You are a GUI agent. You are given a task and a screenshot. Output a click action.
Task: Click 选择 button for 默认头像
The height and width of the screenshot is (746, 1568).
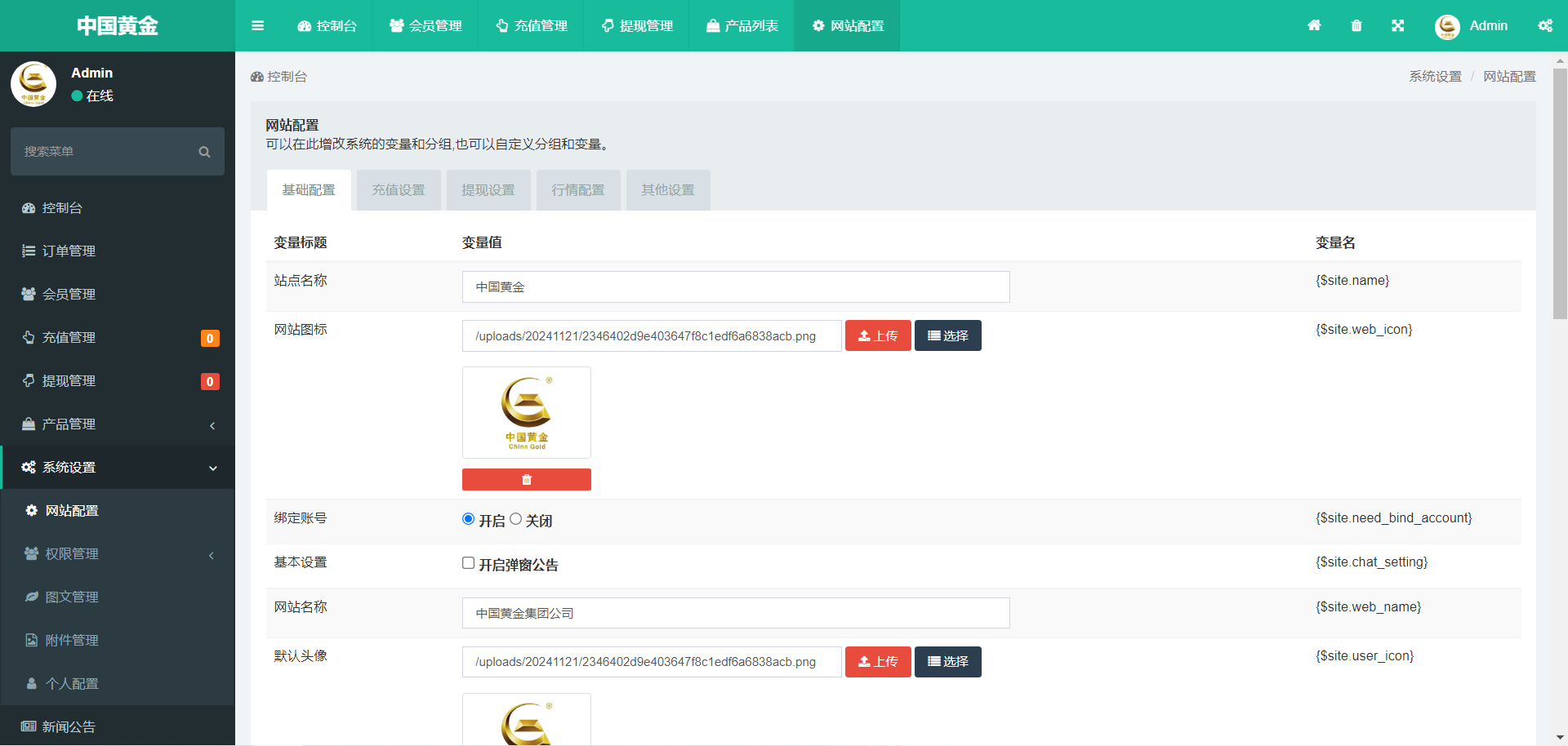tap(947, 662)
